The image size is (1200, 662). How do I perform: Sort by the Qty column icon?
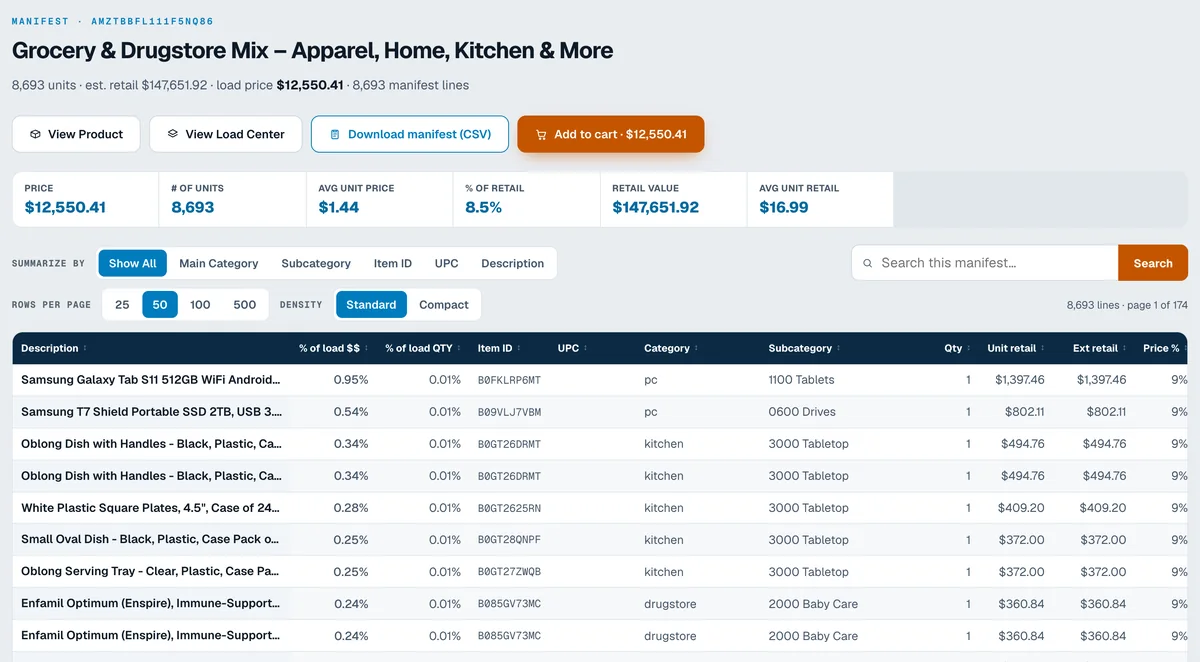(969, 349)
